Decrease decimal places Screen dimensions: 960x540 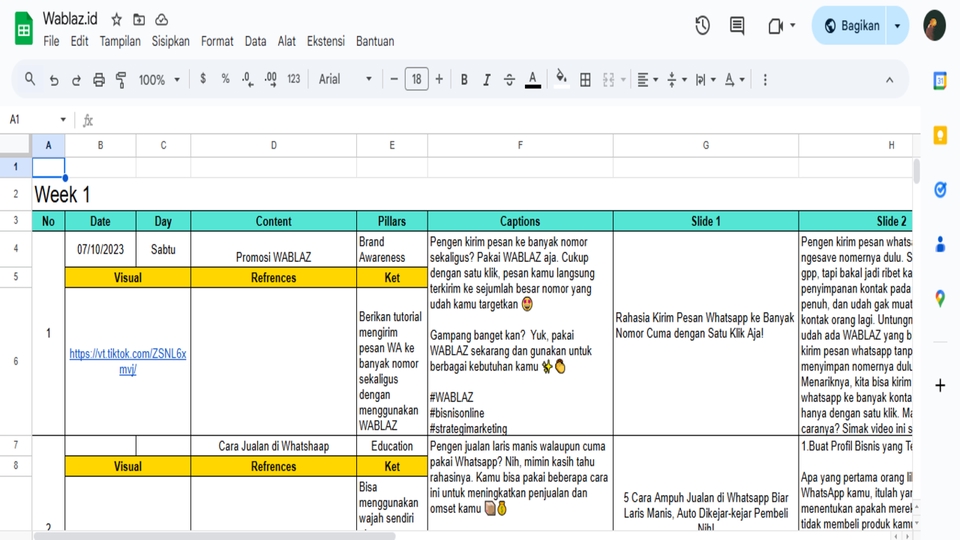(247, 79)
